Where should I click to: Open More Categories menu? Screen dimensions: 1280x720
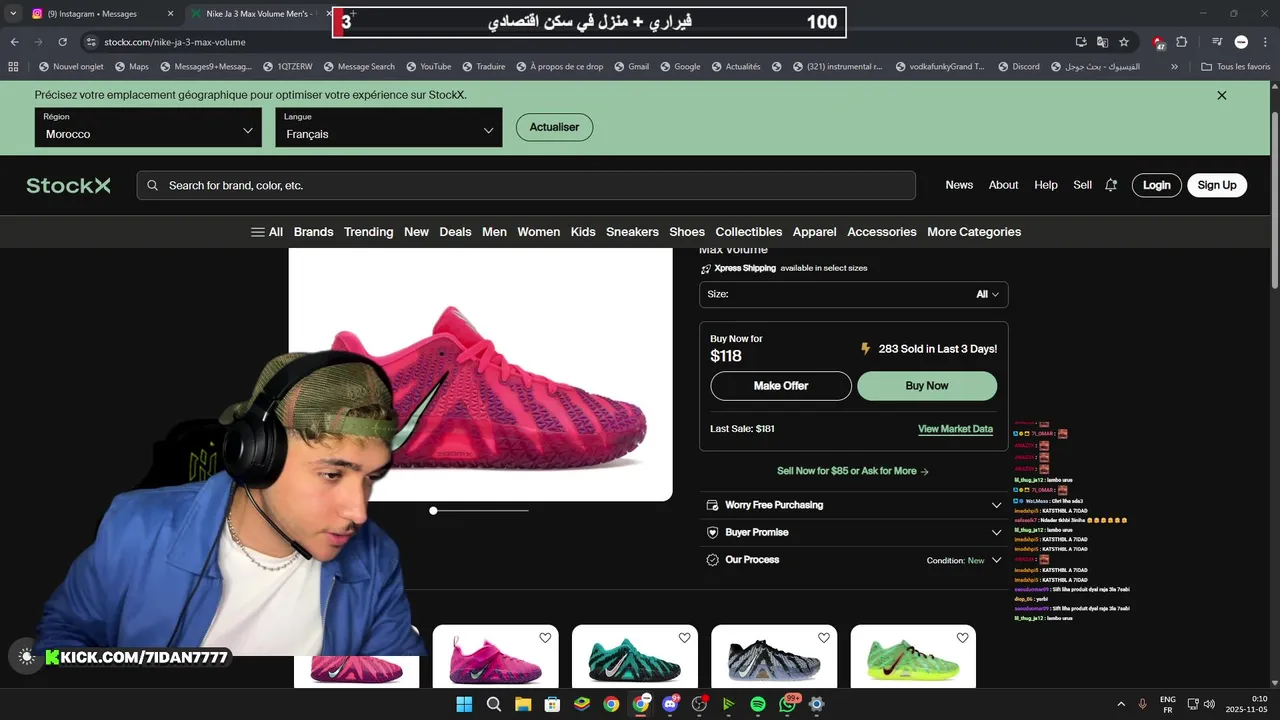coord(974,232)
